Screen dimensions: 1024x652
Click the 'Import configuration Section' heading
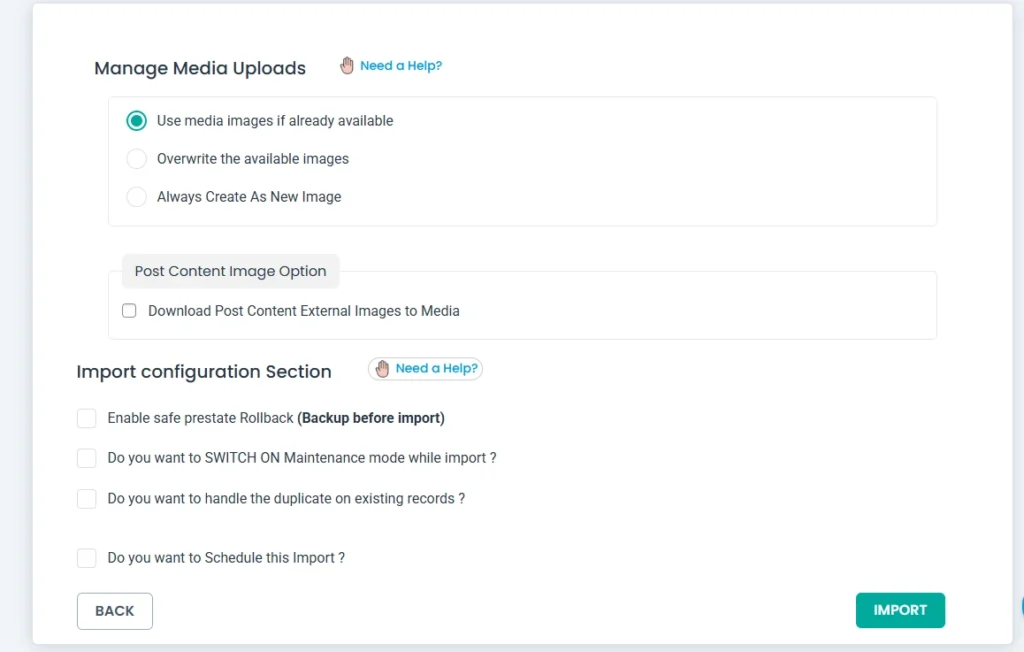204,372
